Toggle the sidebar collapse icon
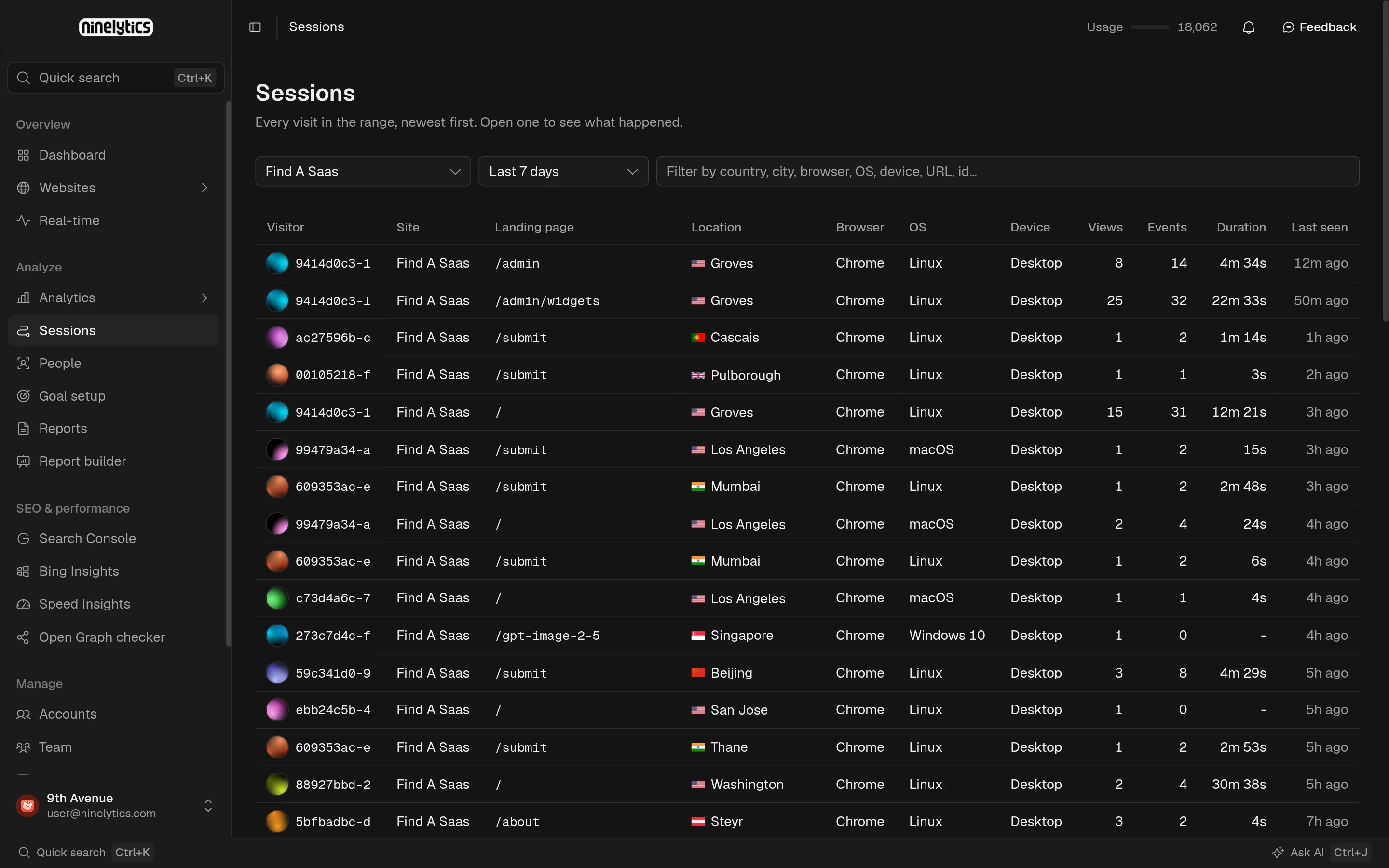This screenshot has height=868, width=1389. 255,27
